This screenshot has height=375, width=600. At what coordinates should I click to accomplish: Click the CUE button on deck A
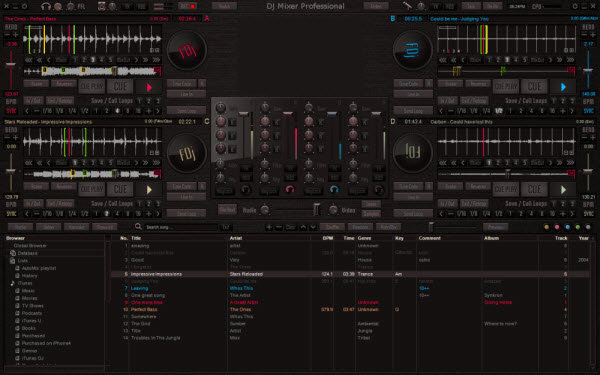(x=120, y=87)
